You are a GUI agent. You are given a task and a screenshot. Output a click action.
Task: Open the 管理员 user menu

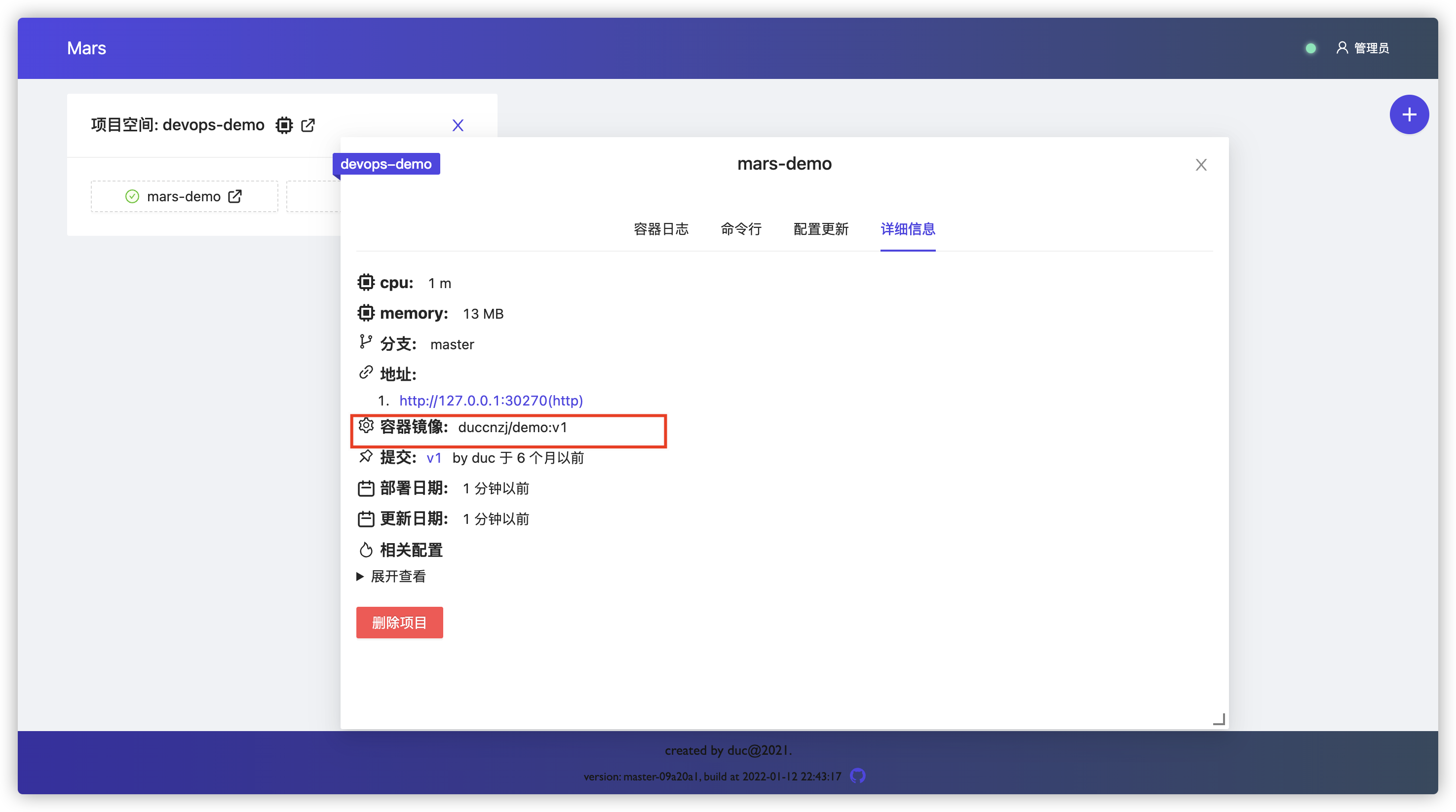coord(1363,48)
